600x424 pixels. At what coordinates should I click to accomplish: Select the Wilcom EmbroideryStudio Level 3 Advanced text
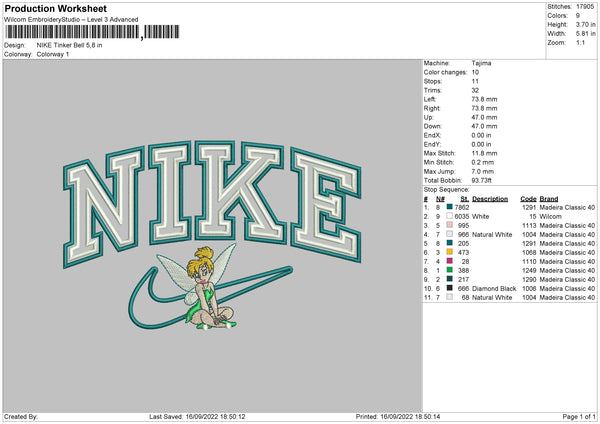[x=71, y=20]
